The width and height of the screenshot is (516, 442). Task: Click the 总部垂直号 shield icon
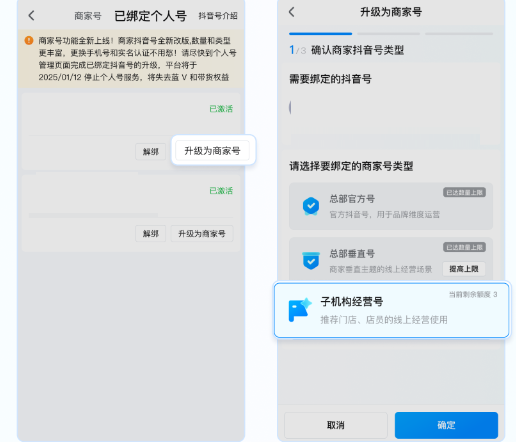tap(311, 261)
